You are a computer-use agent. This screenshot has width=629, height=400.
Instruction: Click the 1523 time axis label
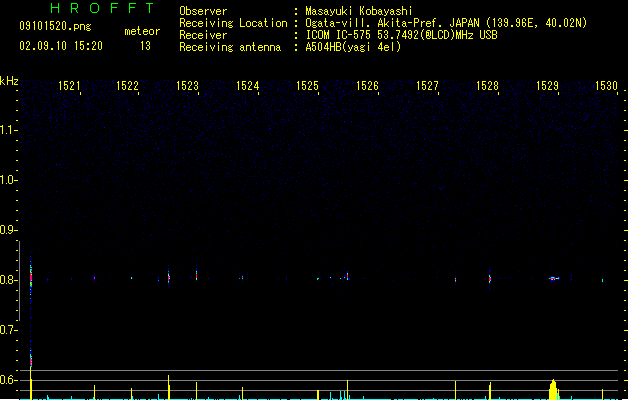187,86
